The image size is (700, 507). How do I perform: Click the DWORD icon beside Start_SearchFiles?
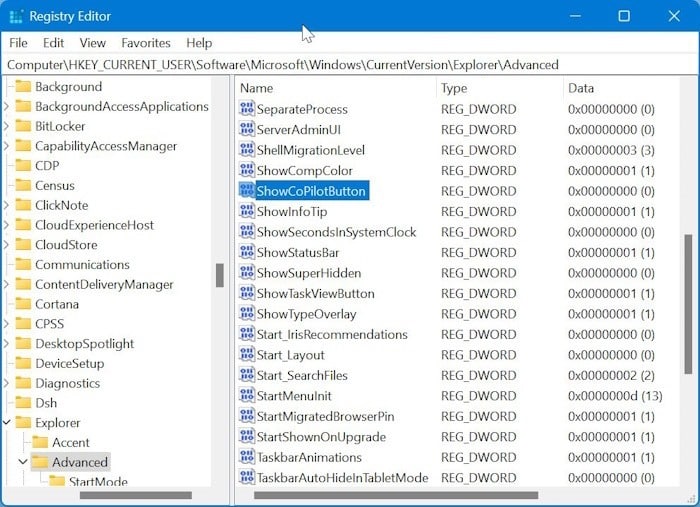[x=247, y=376]
